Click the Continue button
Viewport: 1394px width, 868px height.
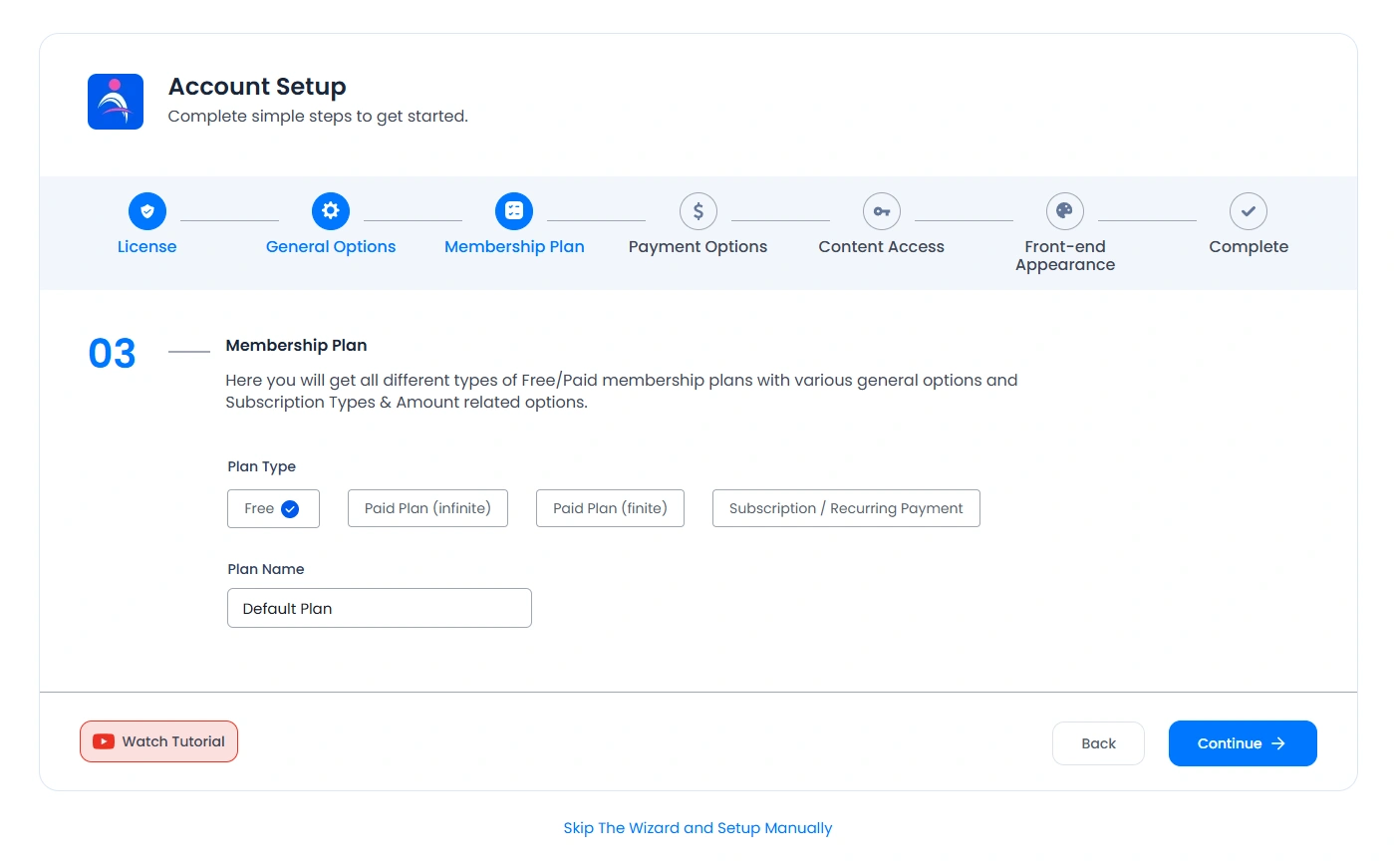1243,743
